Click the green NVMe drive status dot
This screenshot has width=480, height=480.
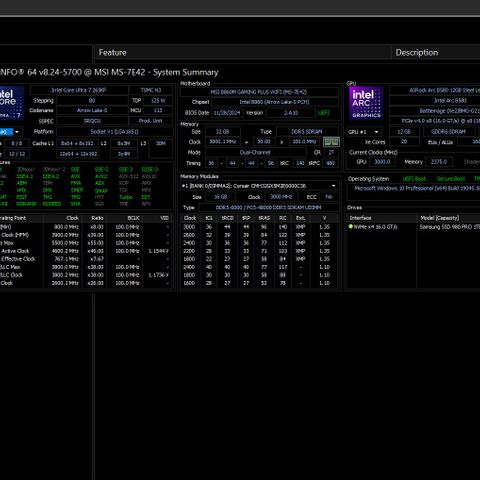coord(351,227)
